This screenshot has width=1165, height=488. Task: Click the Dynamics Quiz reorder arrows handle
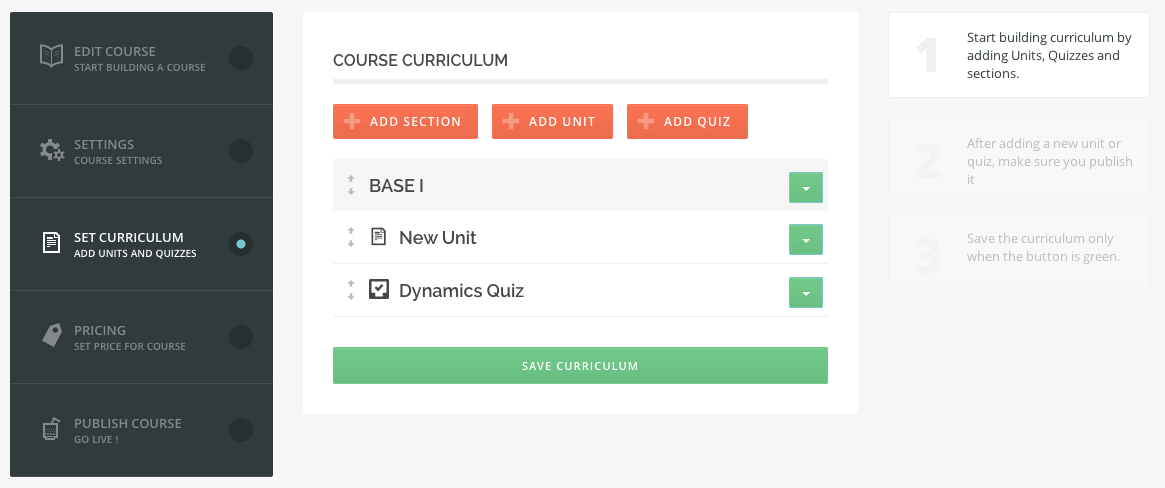click(351, 290)
